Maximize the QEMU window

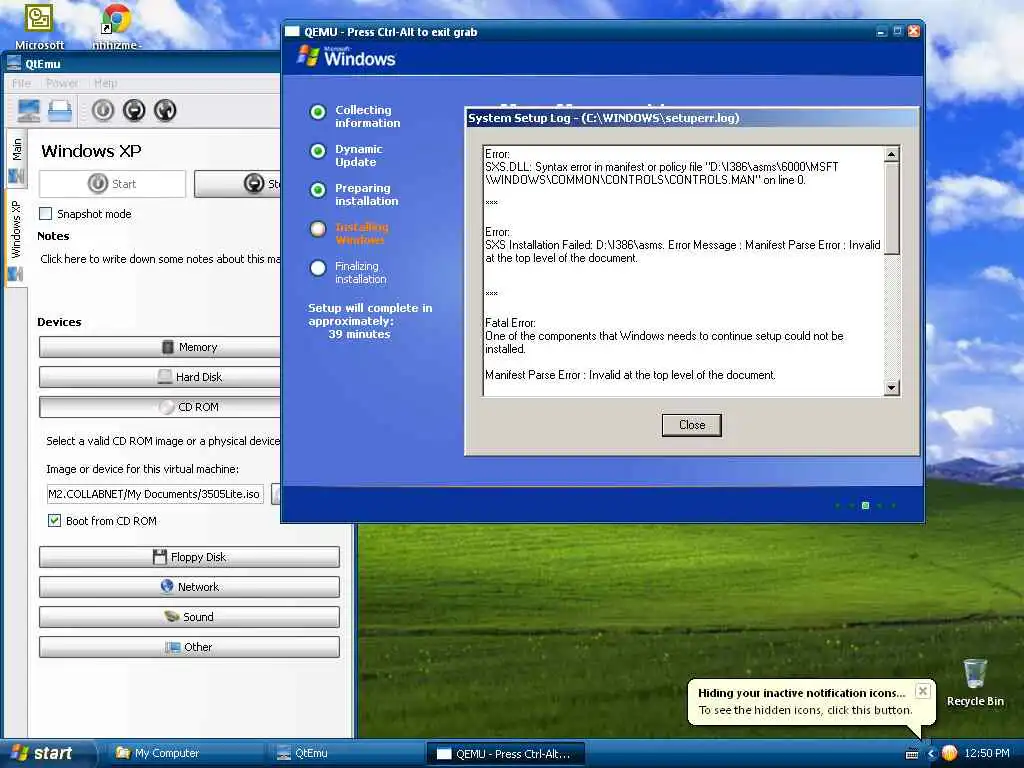898,31
